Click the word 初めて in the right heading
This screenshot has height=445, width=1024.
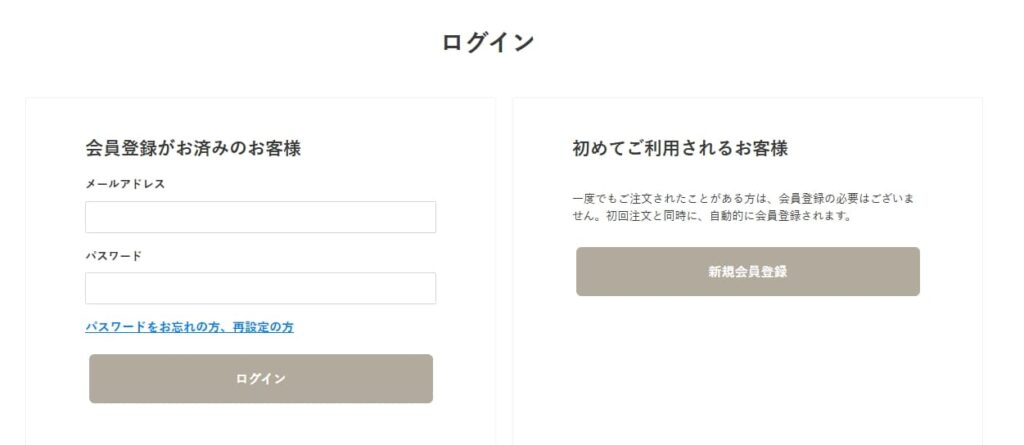(599, 148)
